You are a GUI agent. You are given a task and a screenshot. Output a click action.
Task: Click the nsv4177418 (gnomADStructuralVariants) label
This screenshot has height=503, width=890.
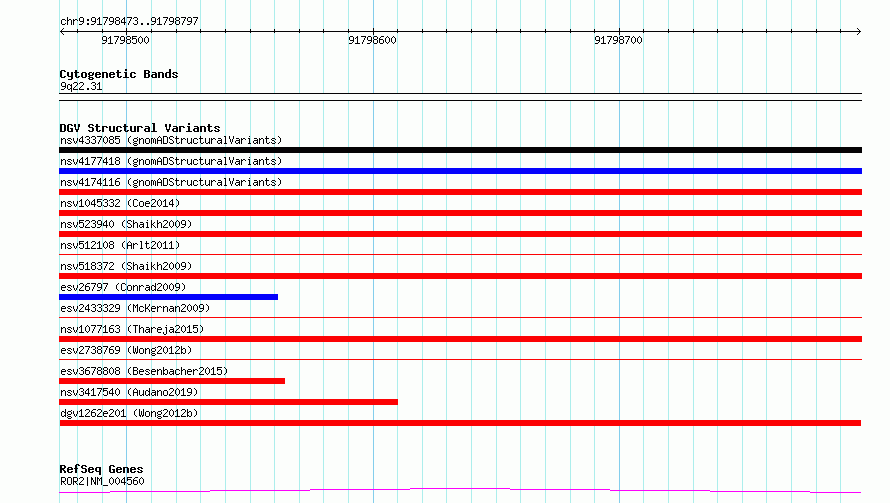(x=171, y=161)
